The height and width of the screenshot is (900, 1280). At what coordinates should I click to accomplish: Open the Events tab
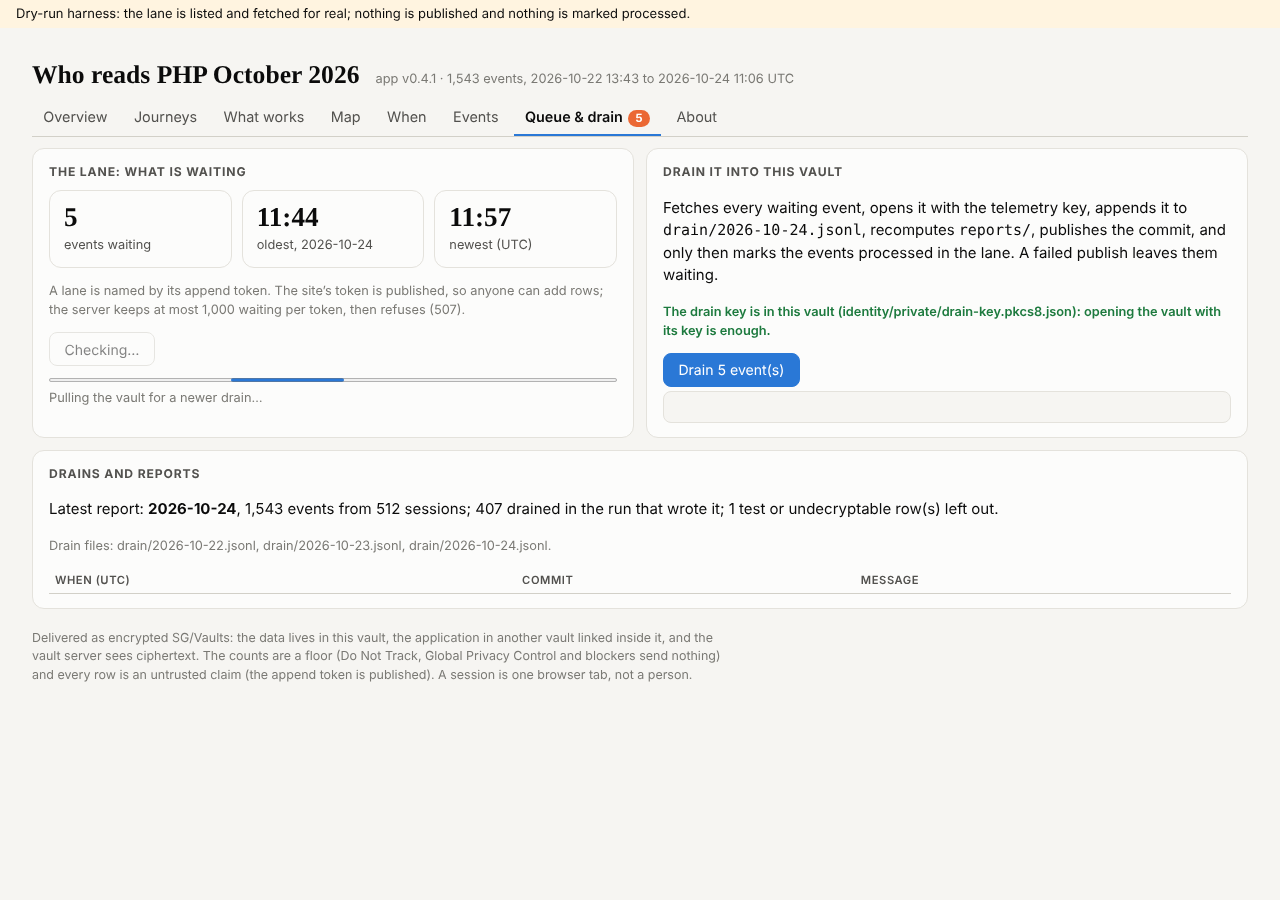pyautogui.click(x=475, y=117)
